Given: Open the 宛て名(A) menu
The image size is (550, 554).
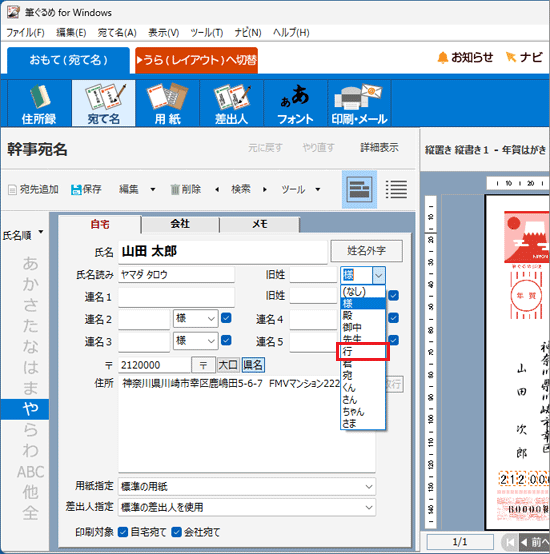Looking at the screenshot, I should click(117, 33).
